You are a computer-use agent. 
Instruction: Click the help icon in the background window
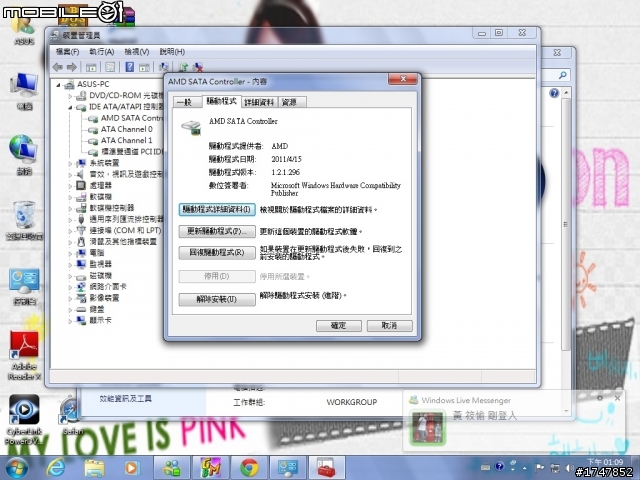pyautogui.click(x=554, y=93)
